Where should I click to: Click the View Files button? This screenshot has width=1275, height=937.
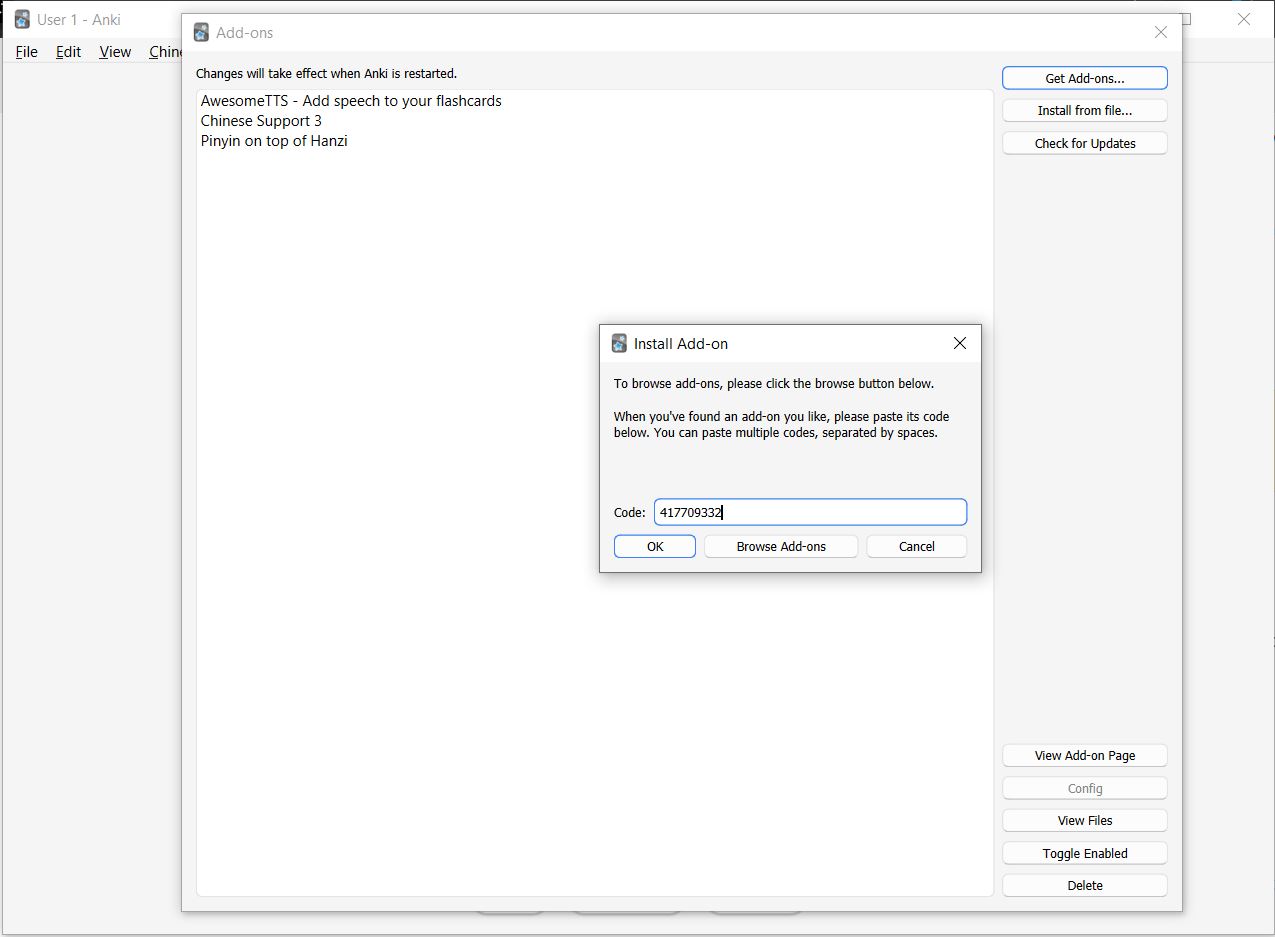click(x=1085, y=820)
